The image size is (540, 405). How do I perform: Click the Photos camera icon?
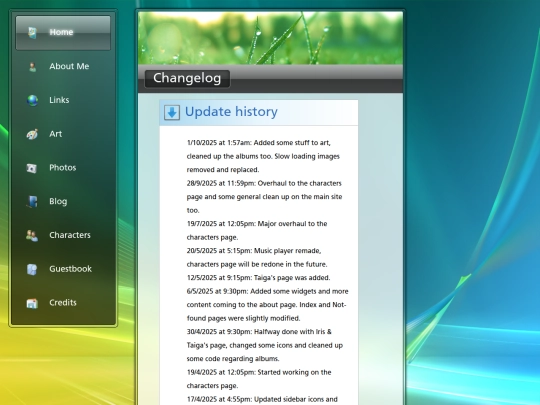32,168
